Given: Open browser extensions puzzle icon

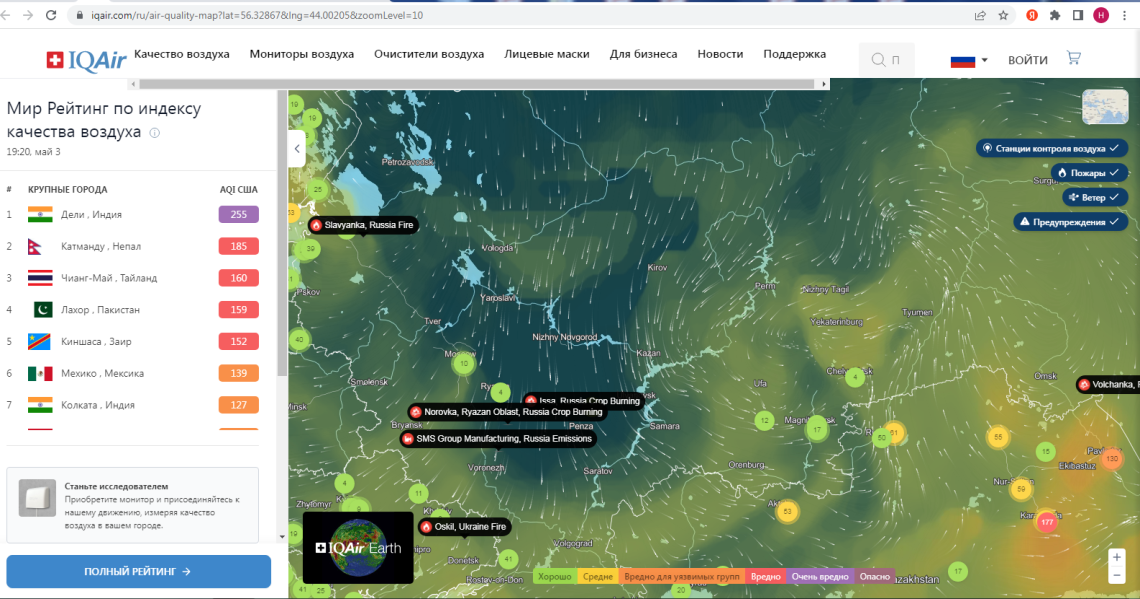Looking at the screenshot, I should click(x=1055, y=15).
